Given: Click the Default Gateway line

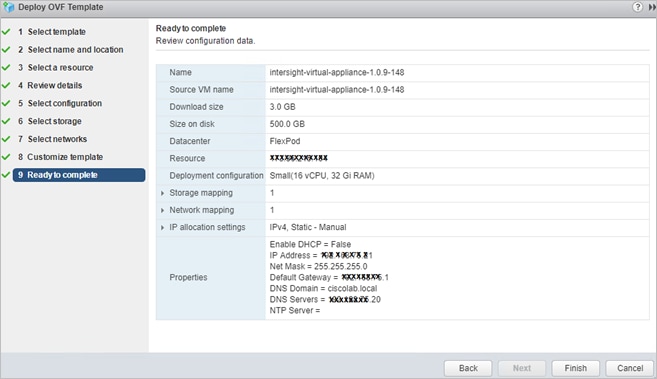Looking at the screenshot, I should click(329, 277).
